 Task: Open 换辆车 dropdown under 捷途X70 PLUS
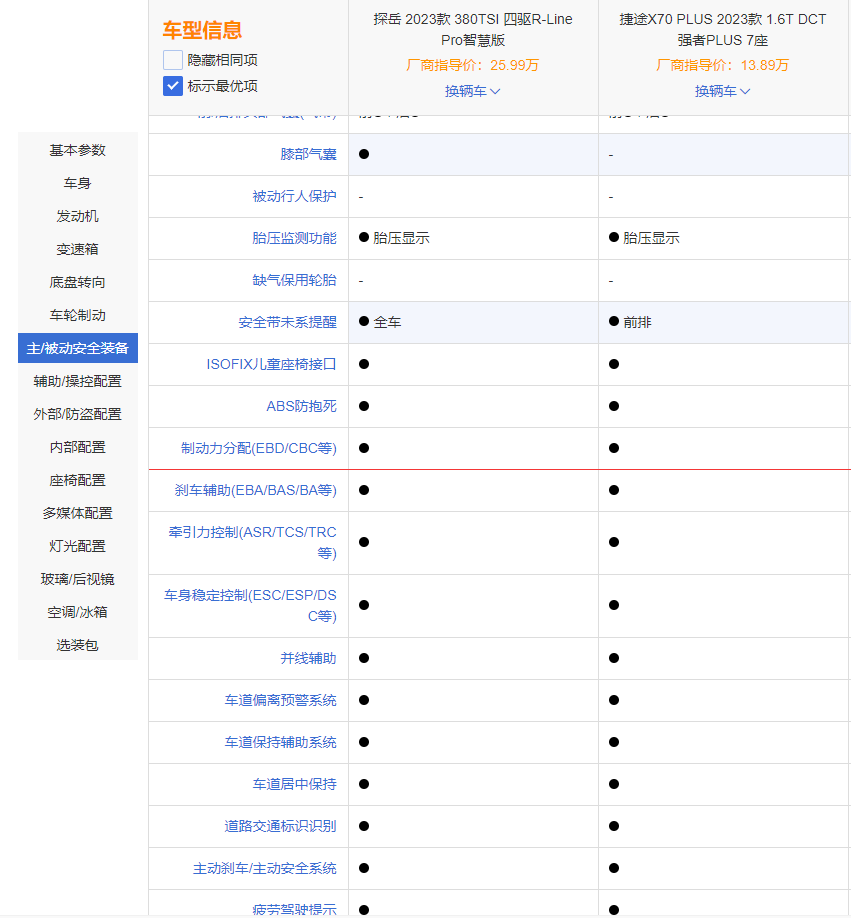pyautogui.click(x=722, y=91)
